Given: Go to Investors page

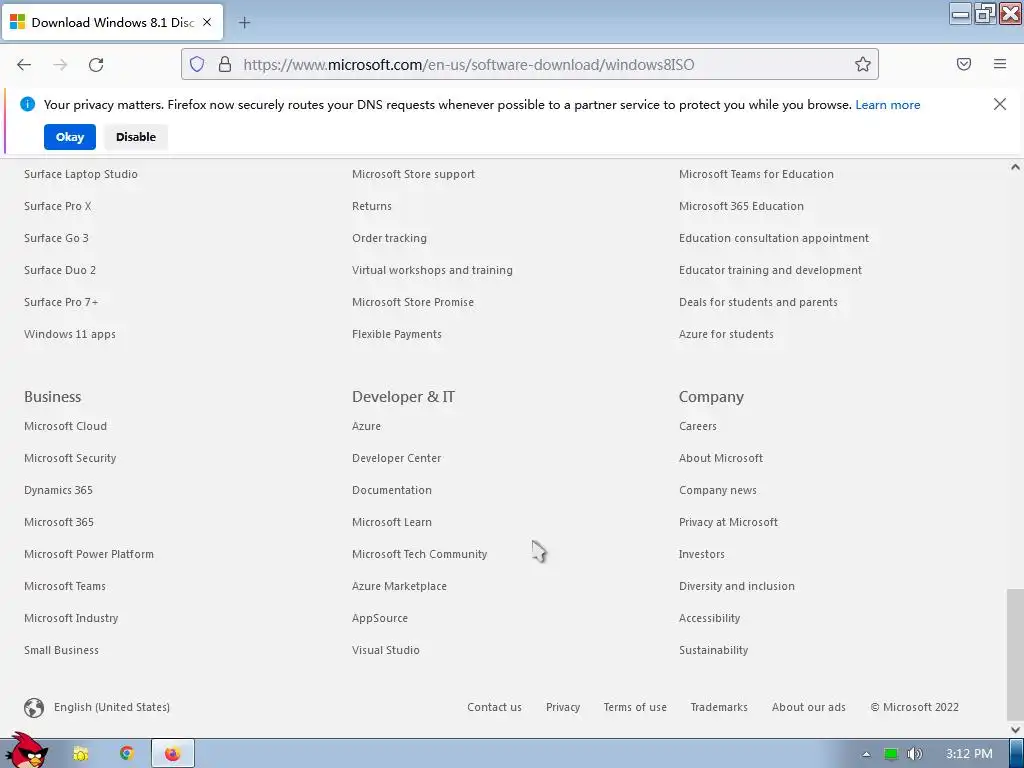Looking at the screenshot, I should [701, 554].
